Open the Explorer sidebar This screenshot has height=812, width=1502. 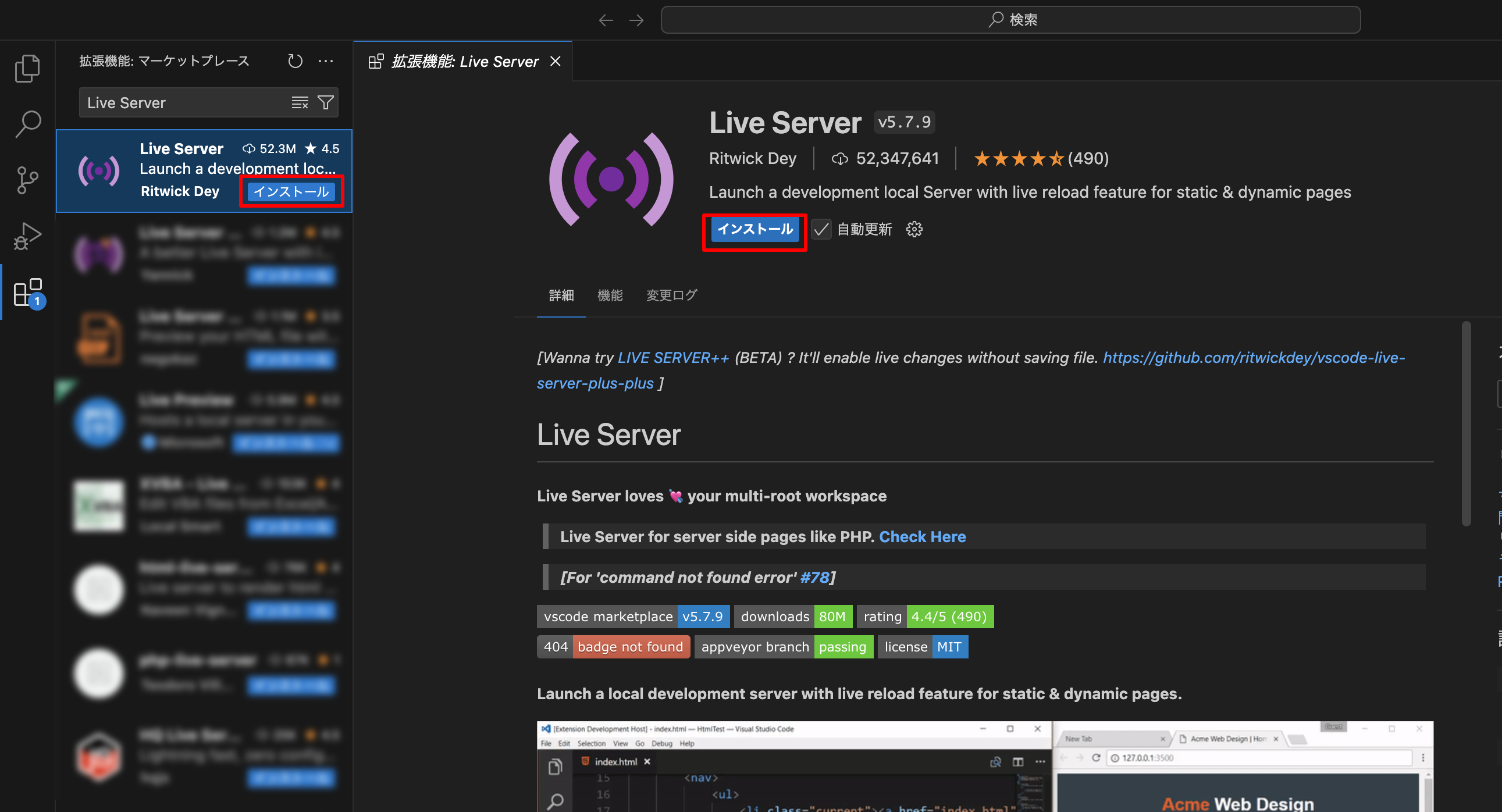pyautogui.click(x=27, y=67)
